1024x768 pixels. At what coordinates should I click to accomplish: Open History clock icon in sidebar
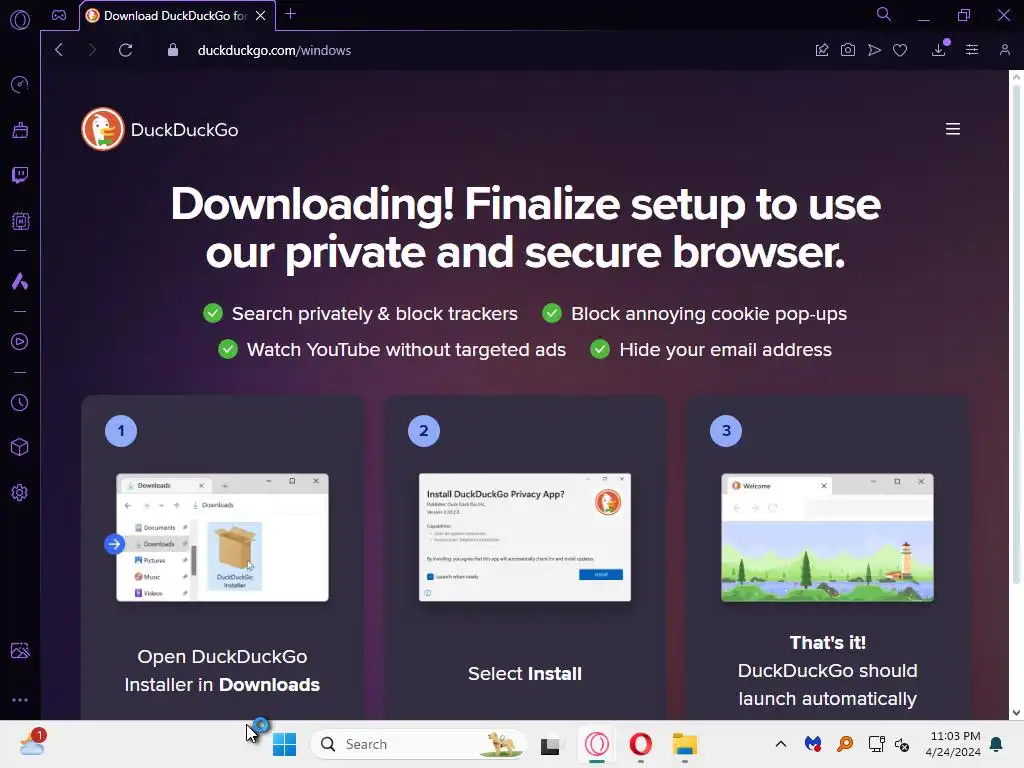[x=20, y=402]
